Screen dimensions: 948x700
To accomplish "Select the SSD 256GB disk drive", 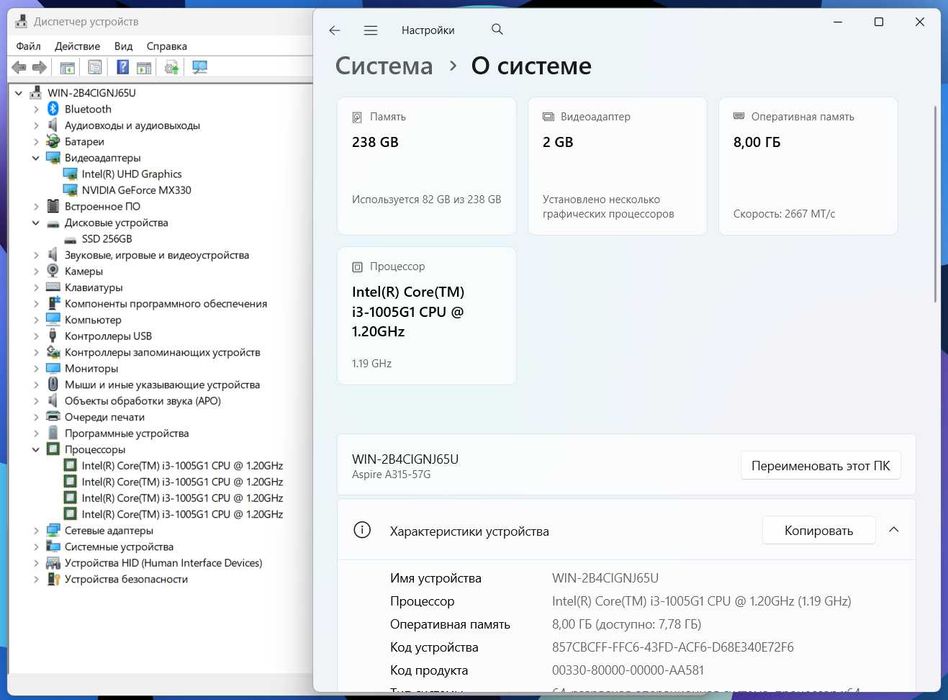I will (107, 239).
